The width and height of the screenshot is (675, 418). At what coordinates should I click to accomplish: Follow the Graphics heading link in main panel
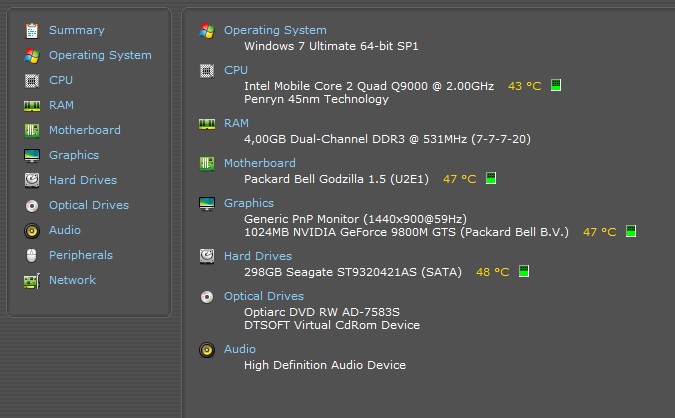(249, 203)
